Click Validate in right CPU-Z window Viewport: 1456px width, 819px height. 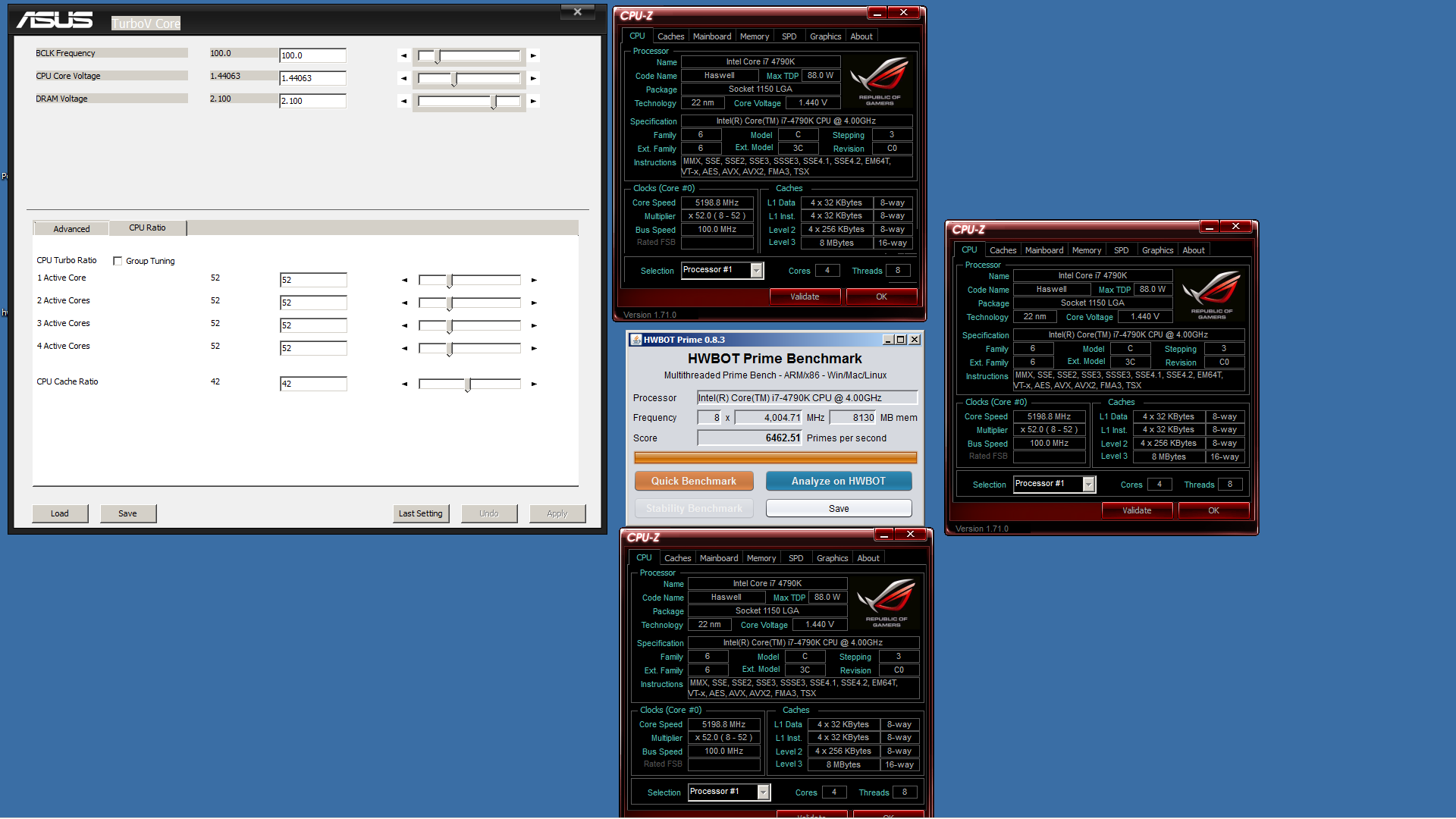click(x=1137, y=510)
